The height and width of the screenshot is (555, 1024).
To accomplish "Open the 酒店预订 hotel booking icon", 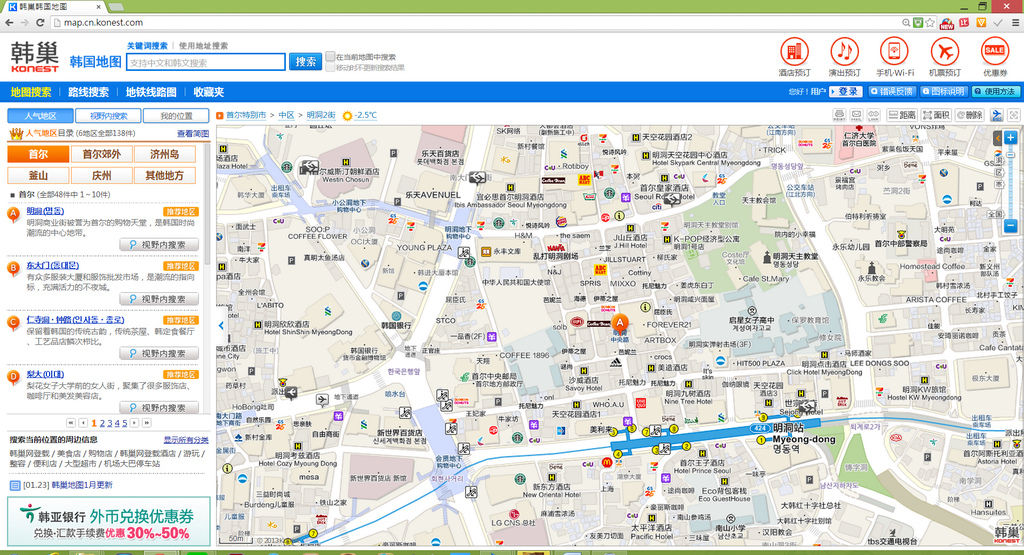I will coord(794,52).
